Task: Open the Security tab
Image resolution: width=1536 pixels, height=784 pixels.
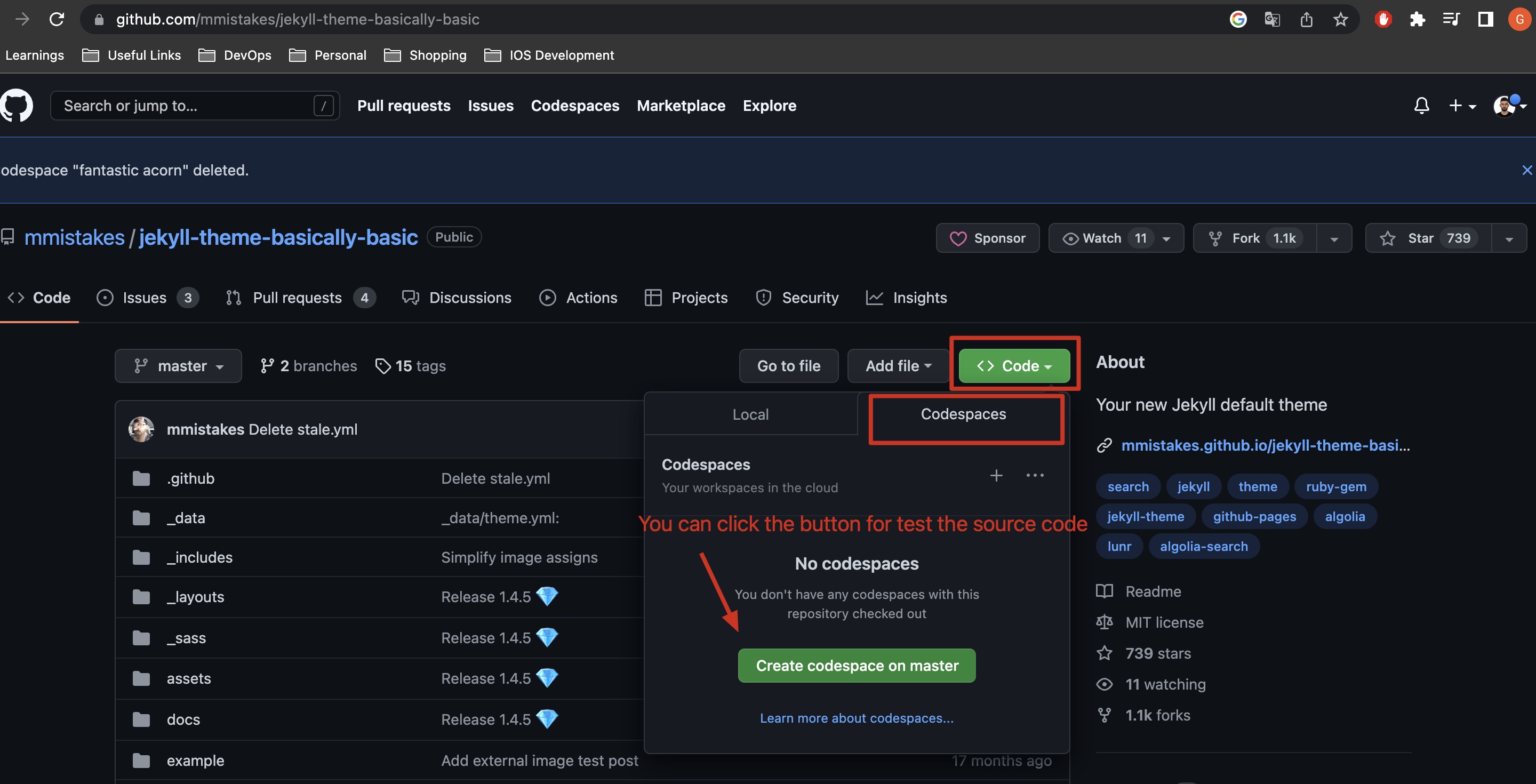Action: pyautogui.click(x=797, y=298)
